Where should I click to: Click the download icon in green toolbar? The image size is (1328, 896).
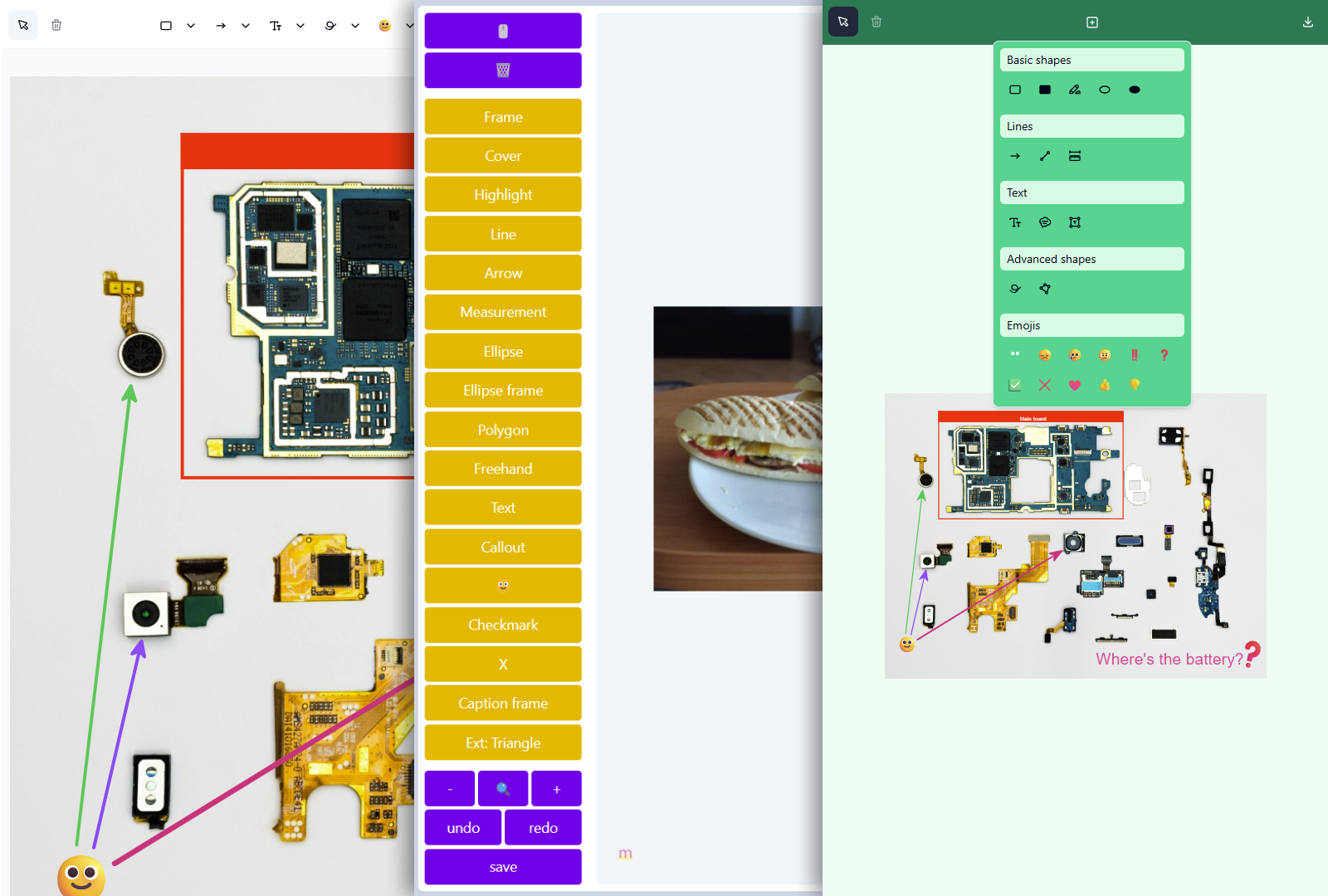1307,22
